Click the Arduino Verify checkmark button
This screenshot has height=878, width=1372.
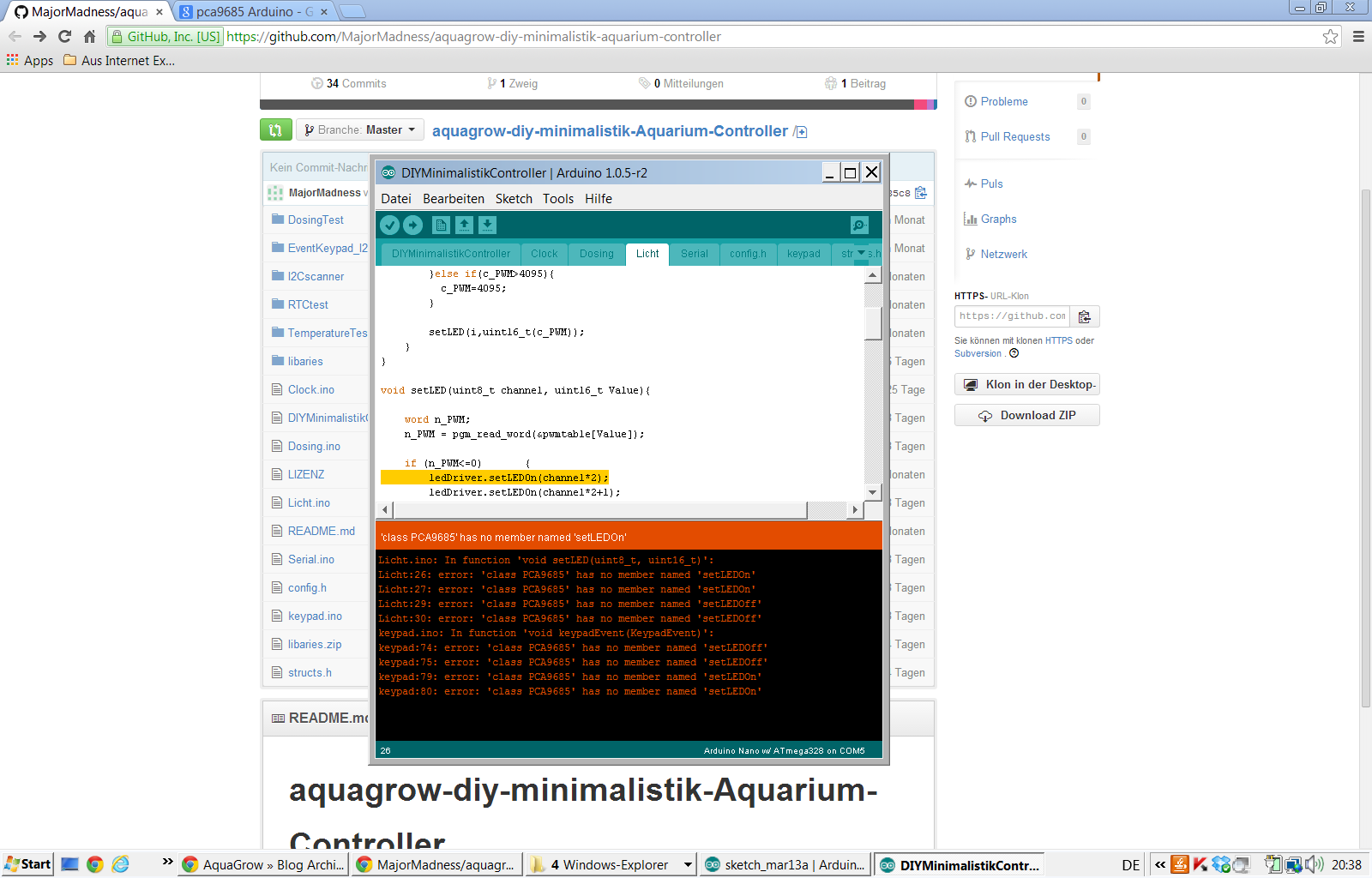point(389,225)
